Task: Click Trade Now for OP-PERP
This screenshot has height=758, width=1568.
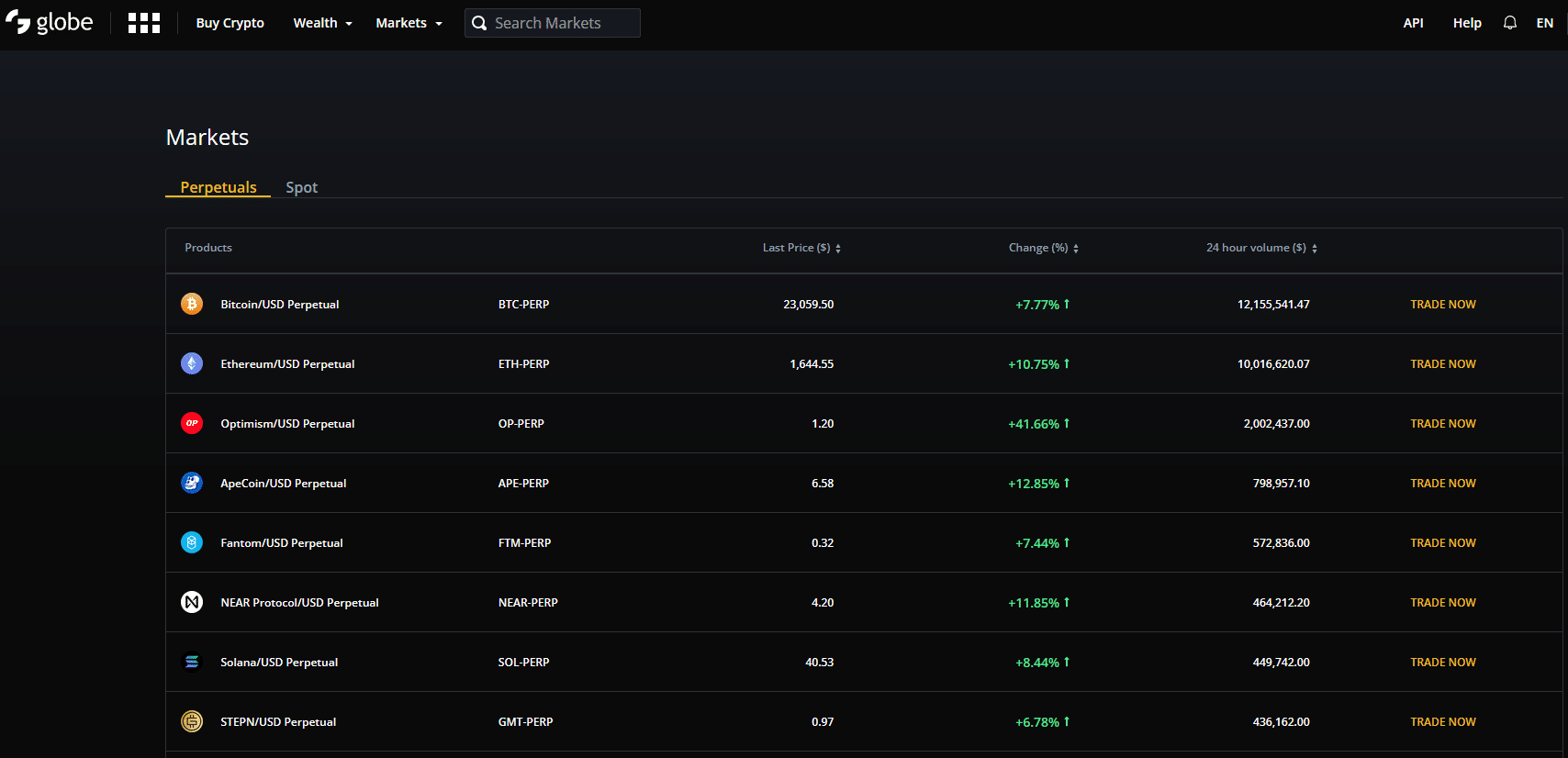Action: [x=1443, y=423]
